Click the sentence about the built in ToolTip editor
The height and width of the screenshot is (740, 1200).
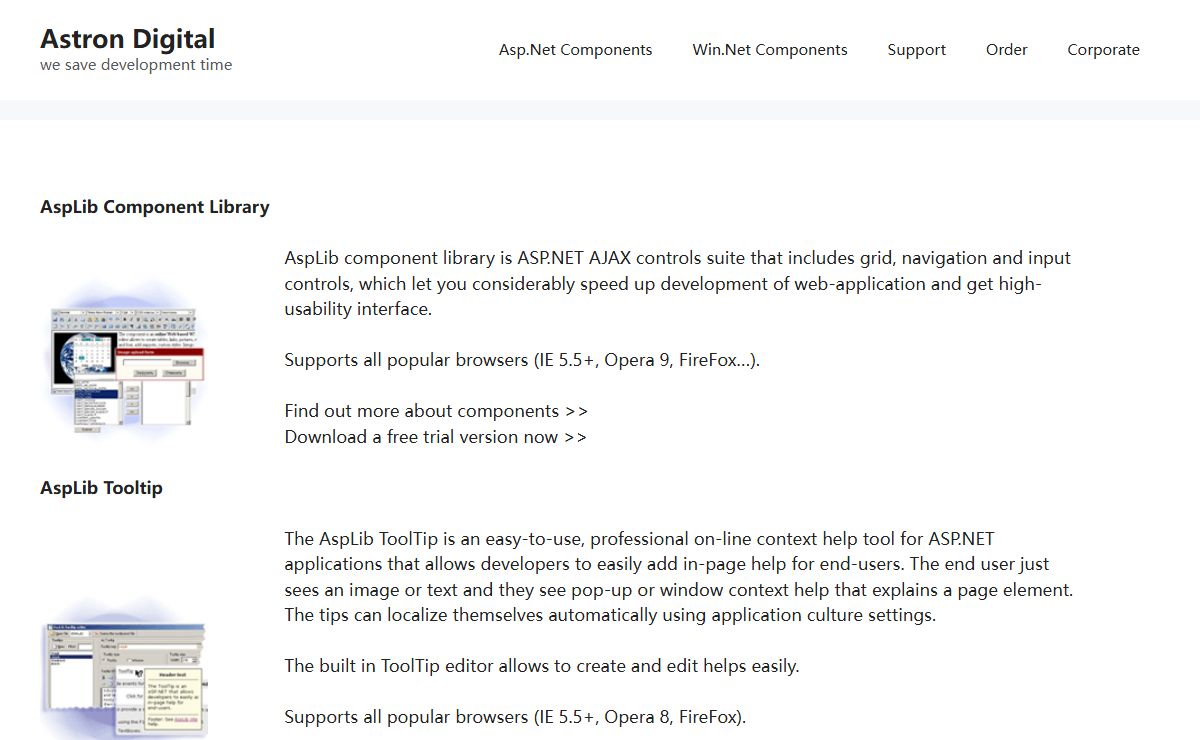542,666
